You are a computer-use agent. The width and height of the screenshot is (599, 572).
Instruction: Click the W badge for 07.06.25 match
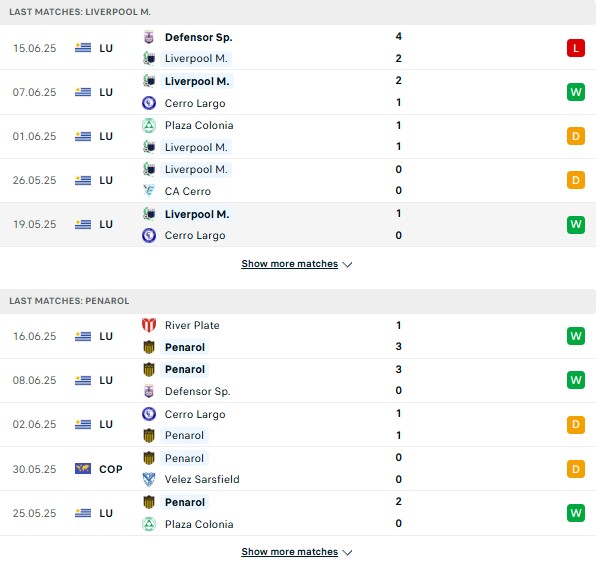[576, 92]
